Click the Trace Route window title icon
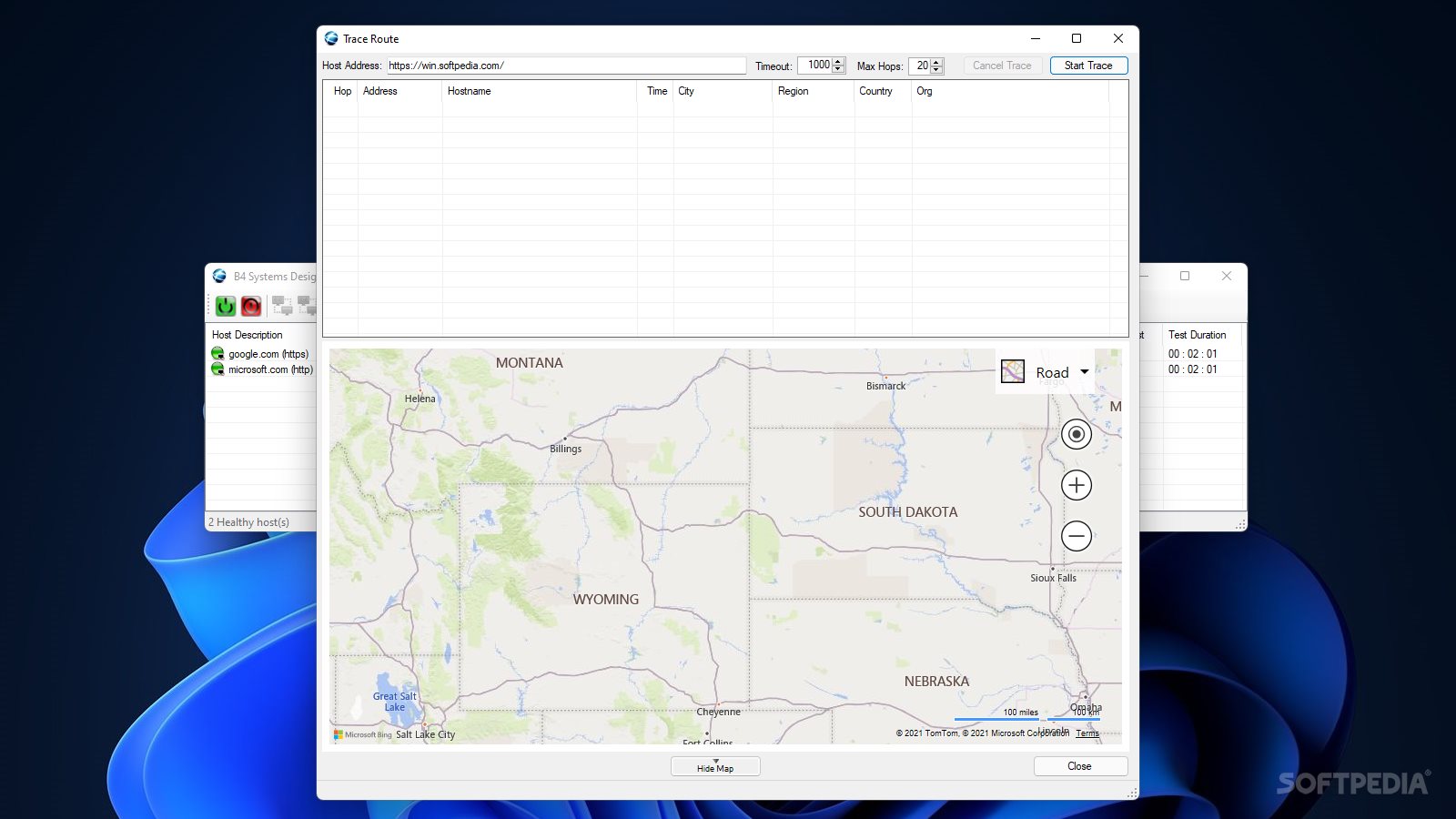The image size is (1456, 819). click(x=331, y=38)
